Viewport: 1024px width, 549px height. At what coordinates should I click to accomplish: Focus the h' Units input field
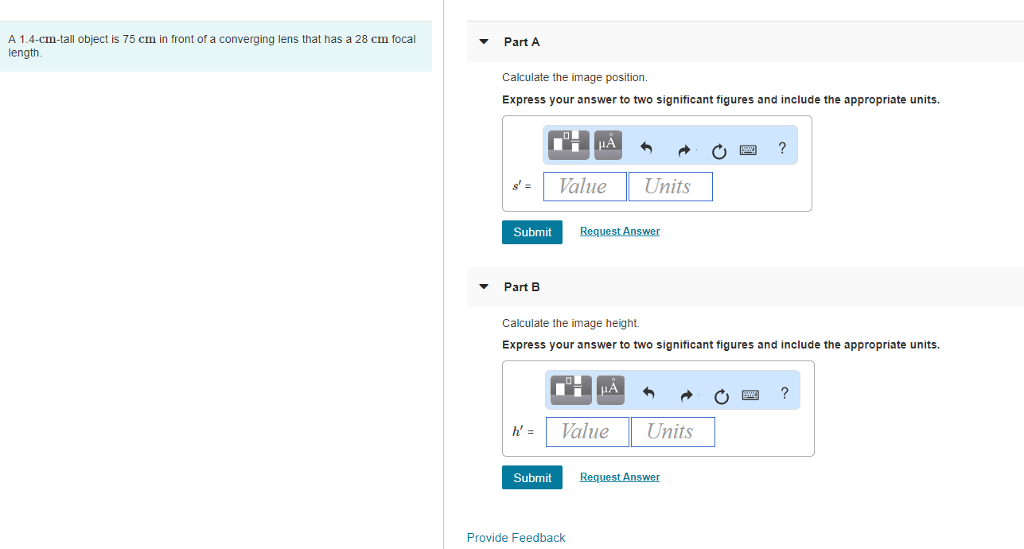[672, 432]
